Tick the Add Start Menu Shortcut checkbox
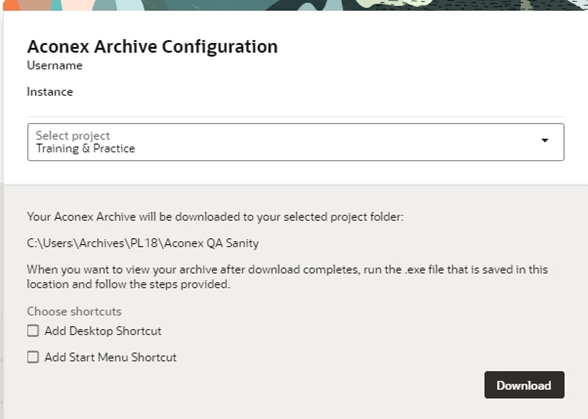 tap(33, 357)
